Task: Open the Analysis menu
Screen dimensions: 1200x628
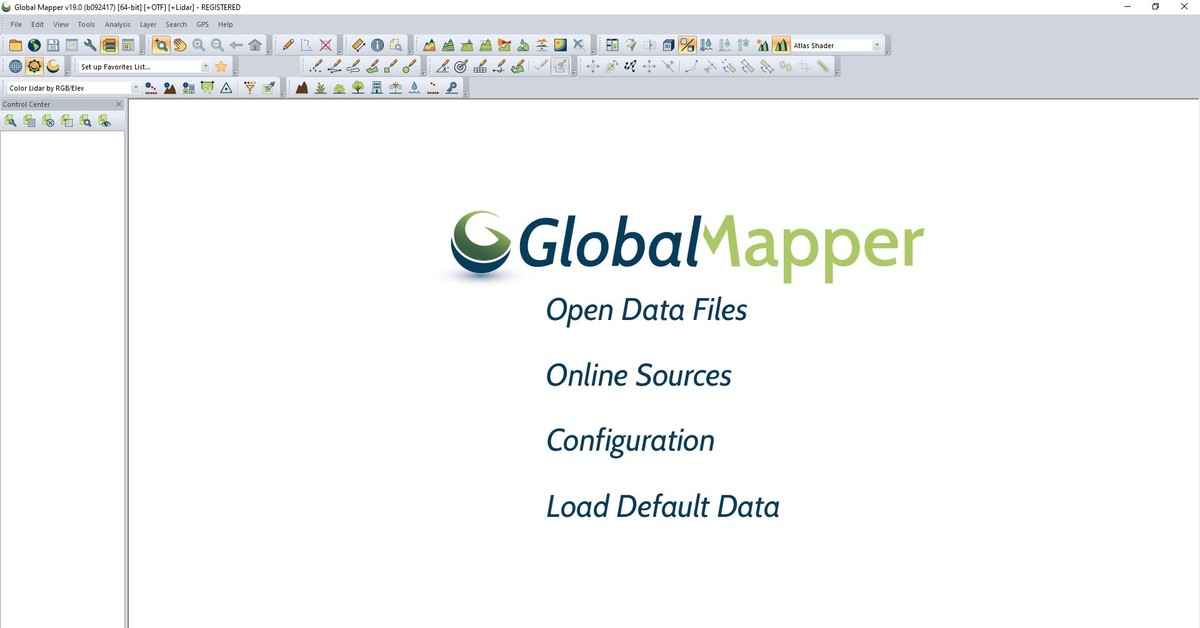Action: pyautogui.click(x=117, y=24)
